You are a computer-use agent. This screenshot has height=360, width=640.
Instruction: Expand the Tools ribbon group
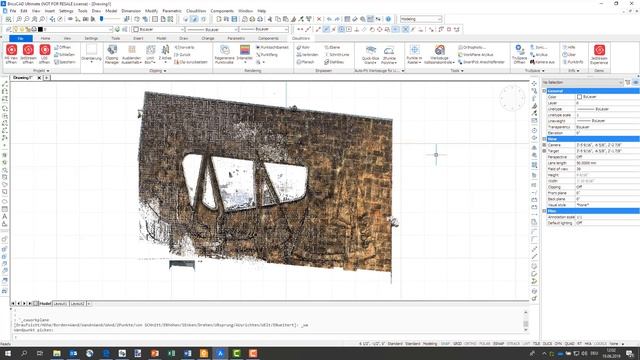(457, 71)
